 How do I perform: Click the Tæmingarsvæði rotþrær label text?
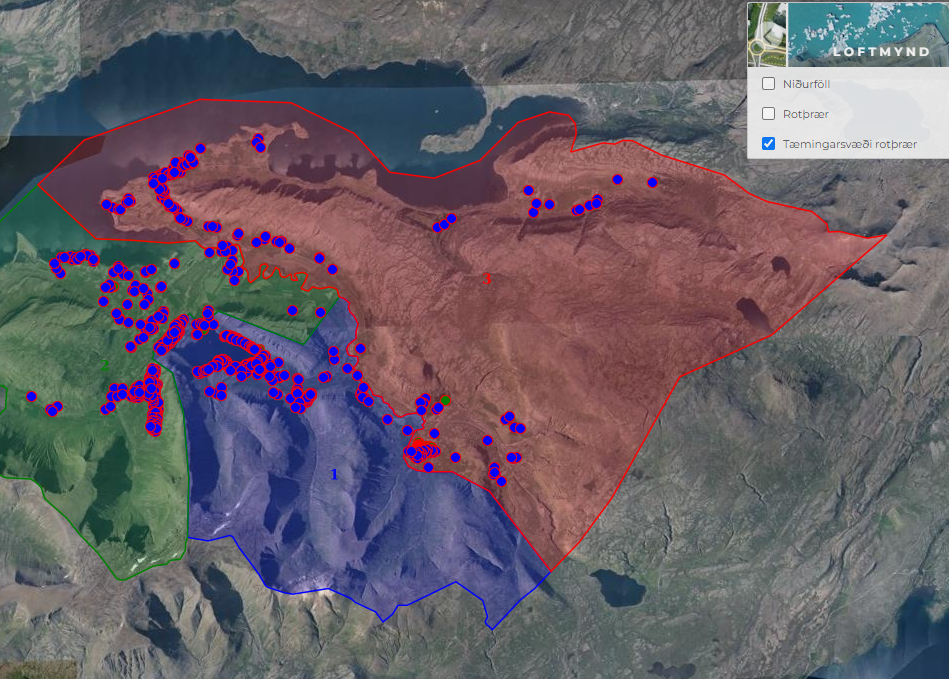point(850,144)
